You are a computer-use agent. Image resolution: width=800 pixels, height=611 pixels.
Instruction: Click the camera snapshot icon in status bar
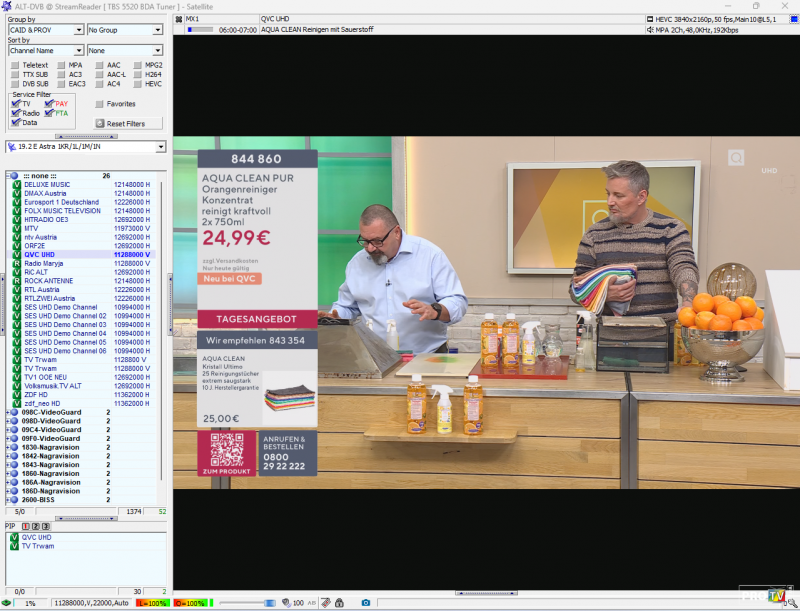click(x=366, y=603)
